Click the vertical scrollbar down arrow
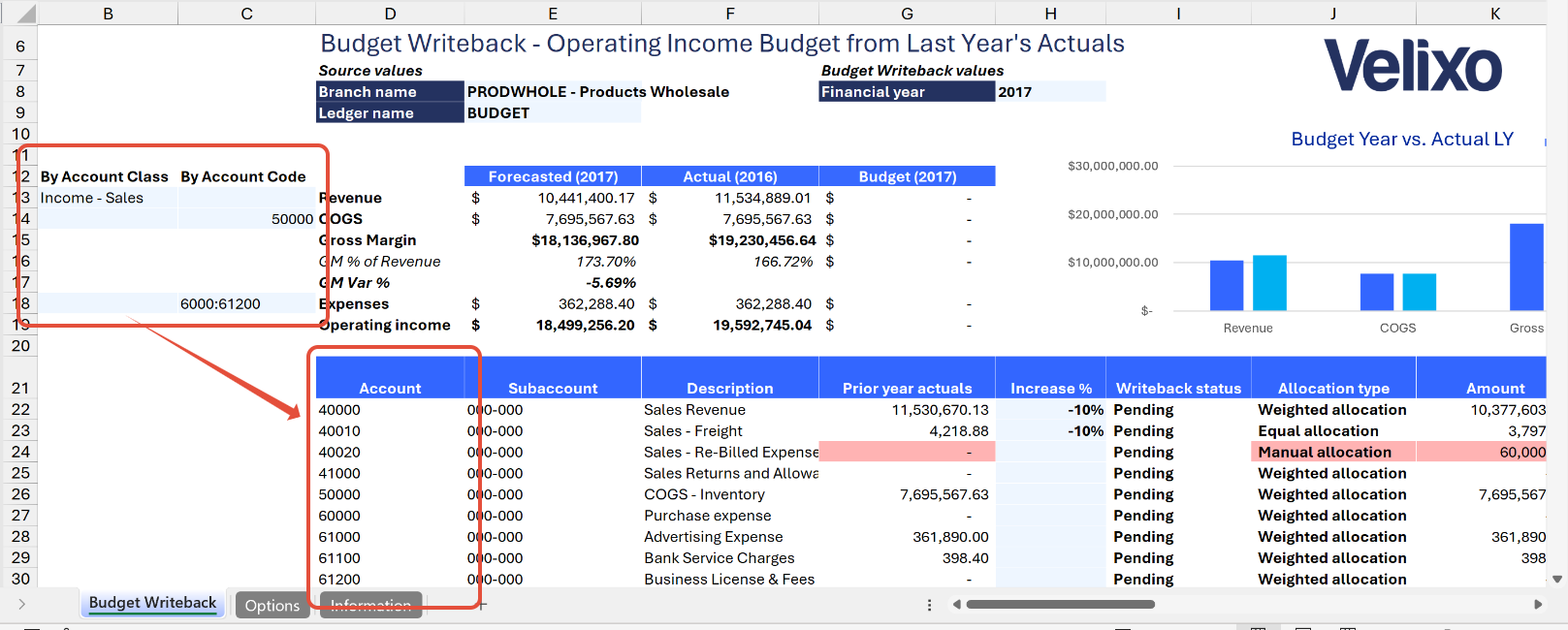Viewport: 1568px width, 630px height. [x=1558, y=580]
